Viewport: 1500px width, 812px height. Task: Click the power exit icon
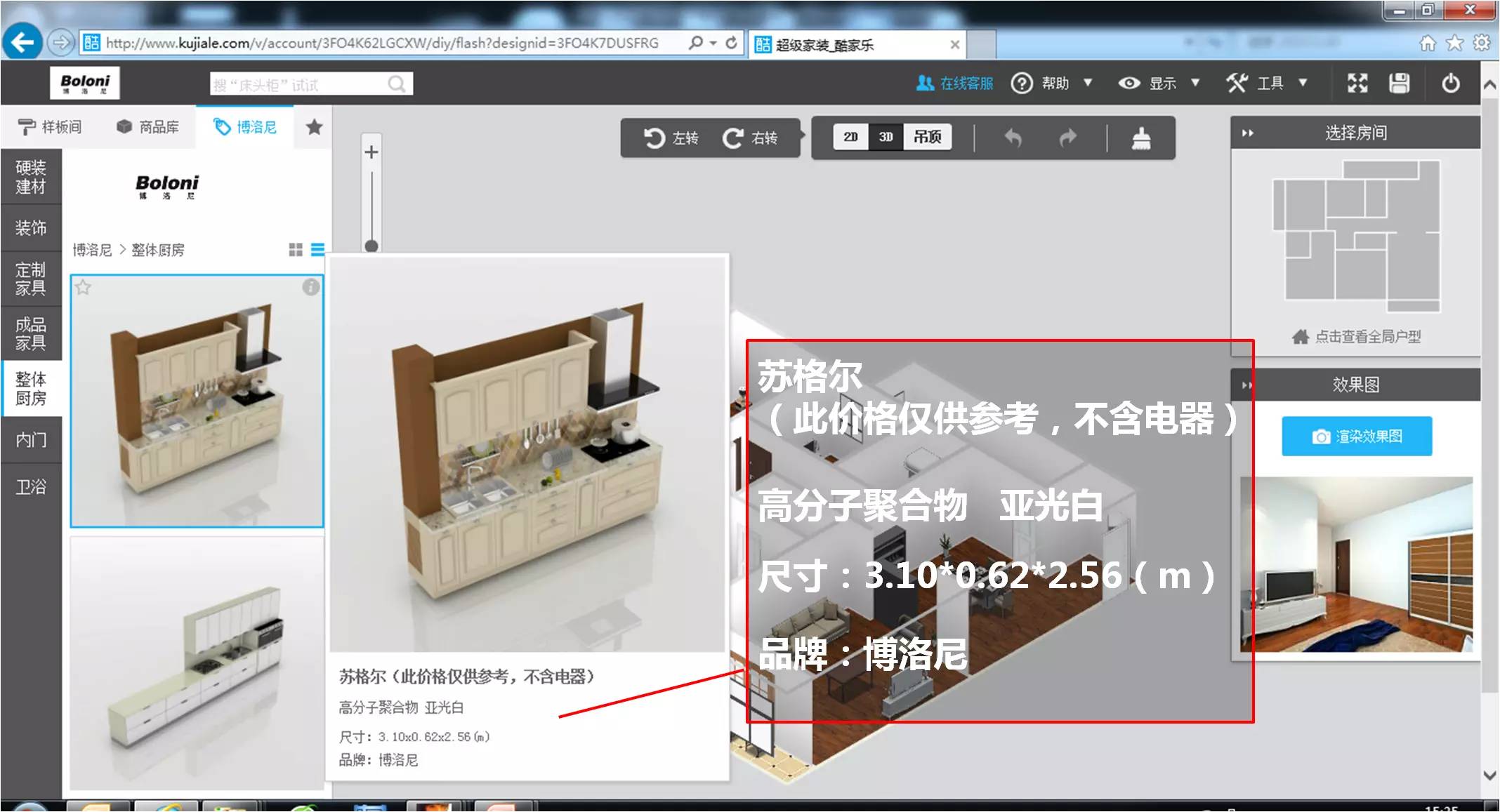(x=1450, y=84)
